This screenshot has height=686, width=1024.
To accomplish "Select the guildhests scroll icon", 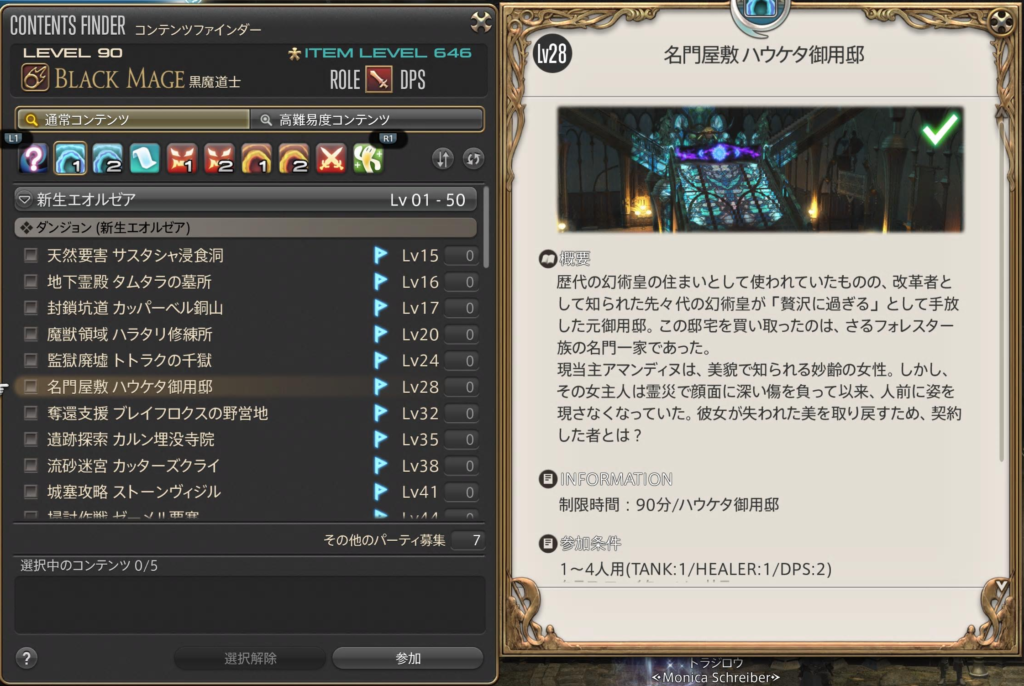I will [x=144, y=158].
